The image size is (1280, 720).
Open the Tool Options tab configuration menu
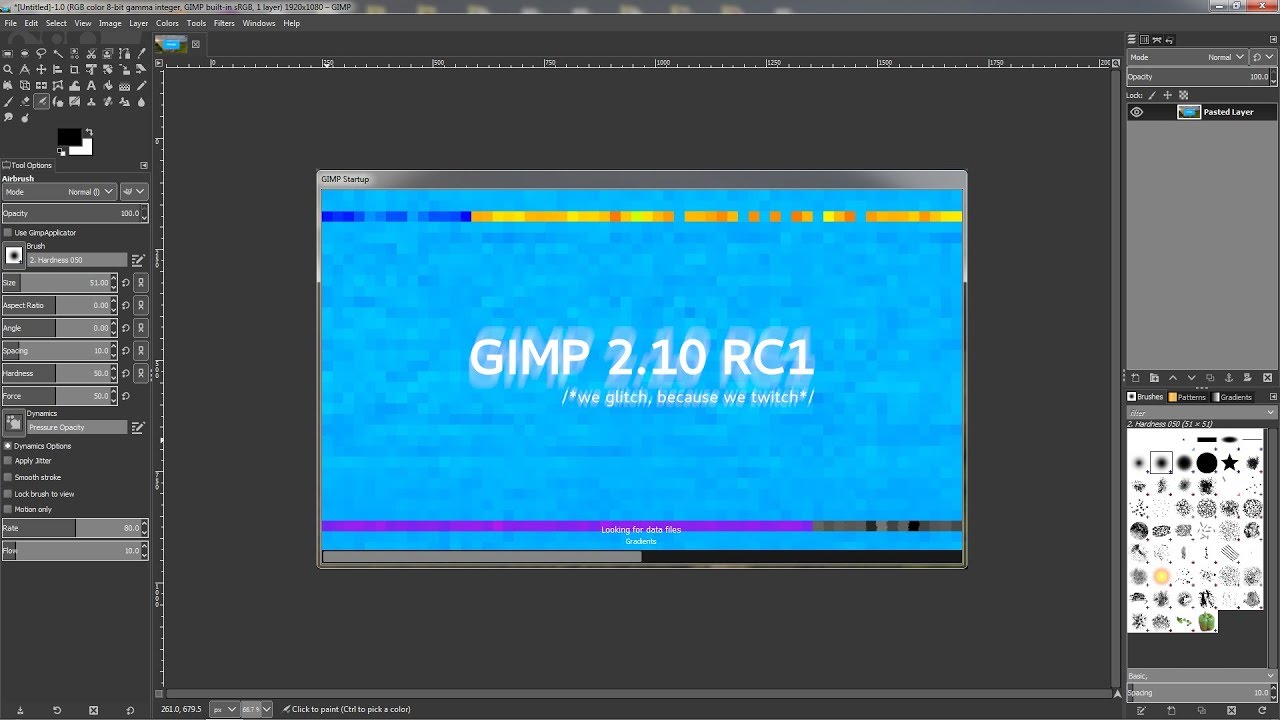(x=144, y=165)
